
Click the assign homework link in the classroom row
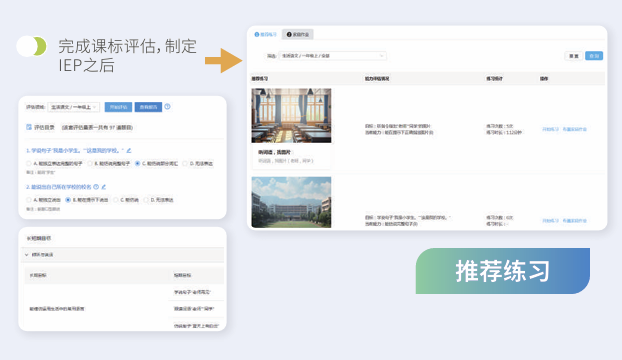(x=574, y=129)
